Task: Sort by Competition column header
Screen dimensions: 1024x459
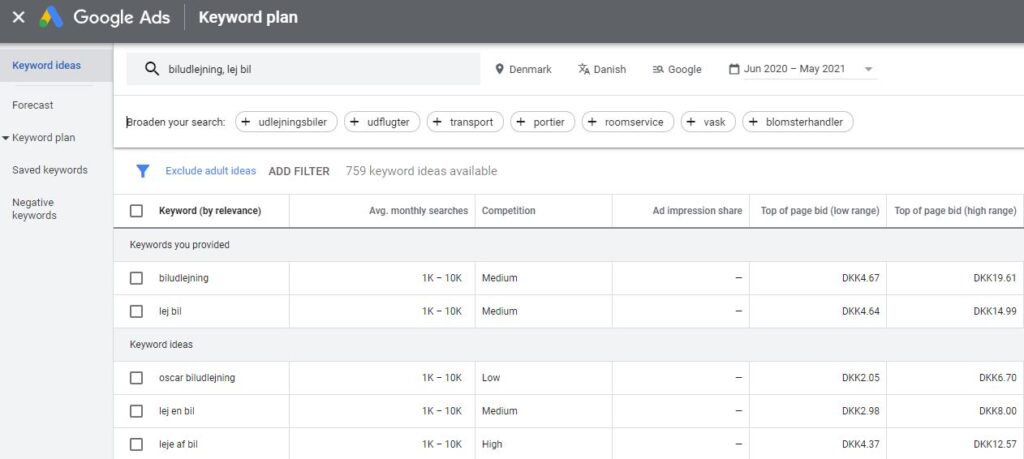Action: [508, 211]
